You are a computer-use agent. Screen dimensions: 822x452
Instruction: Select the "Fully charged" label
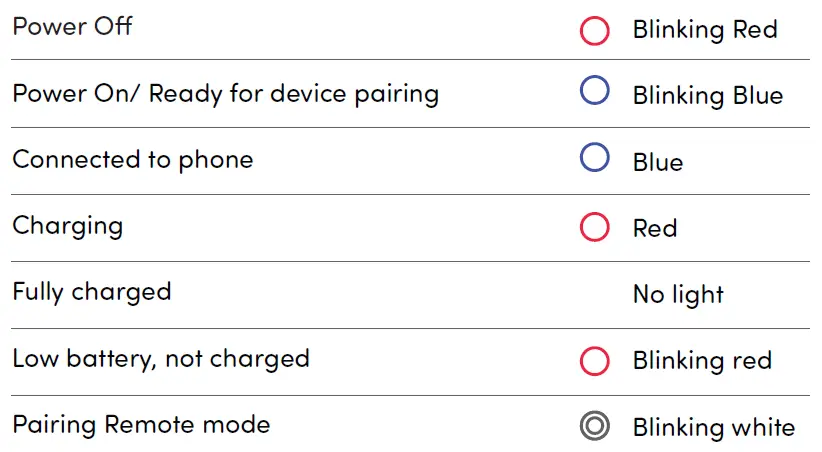(92, 293)
